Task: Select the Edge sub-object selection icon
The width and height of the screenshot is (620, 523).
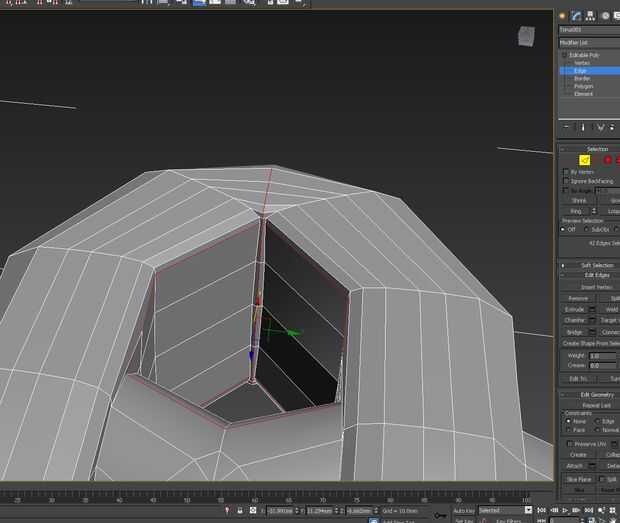Action: (x=584, y=160)
